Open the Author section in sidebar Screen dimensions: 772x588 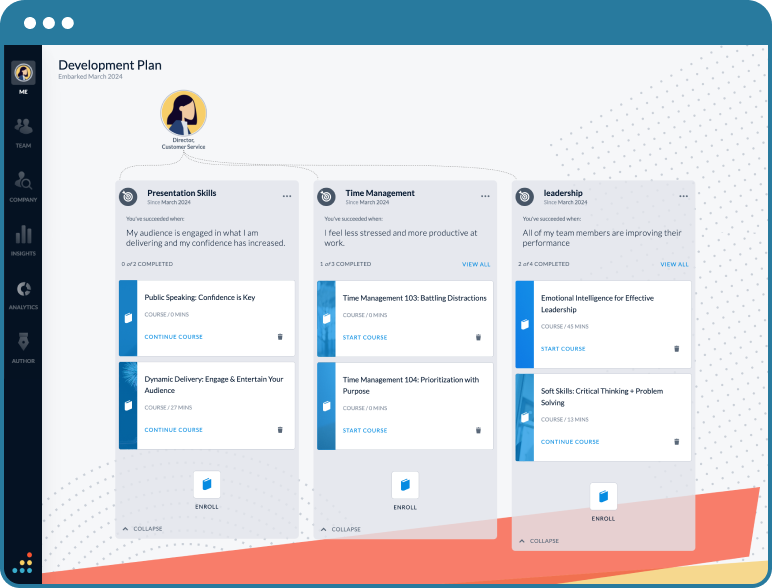click(23, 346)
